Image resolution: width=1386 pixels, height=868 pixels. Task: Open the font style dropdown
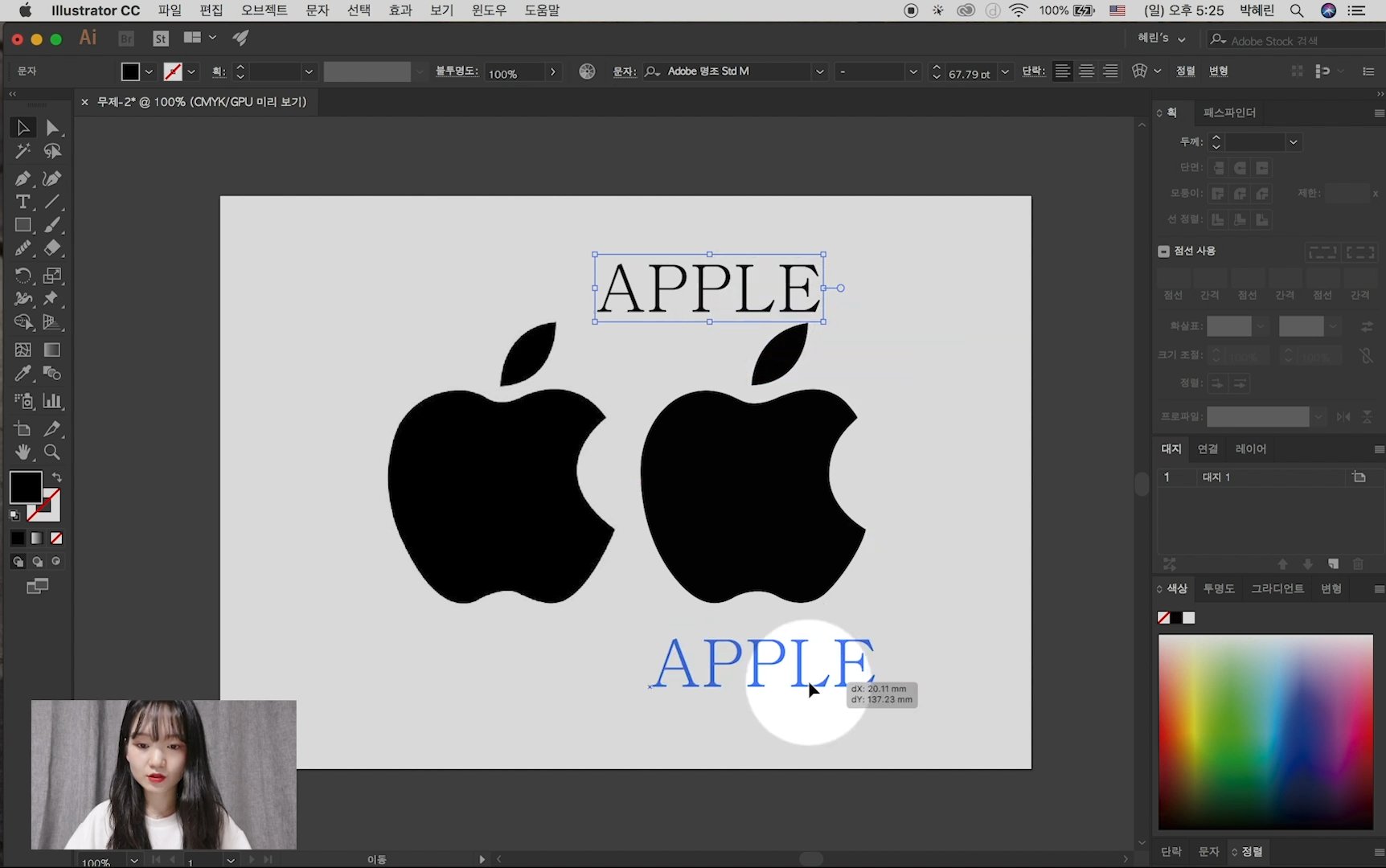913,72
